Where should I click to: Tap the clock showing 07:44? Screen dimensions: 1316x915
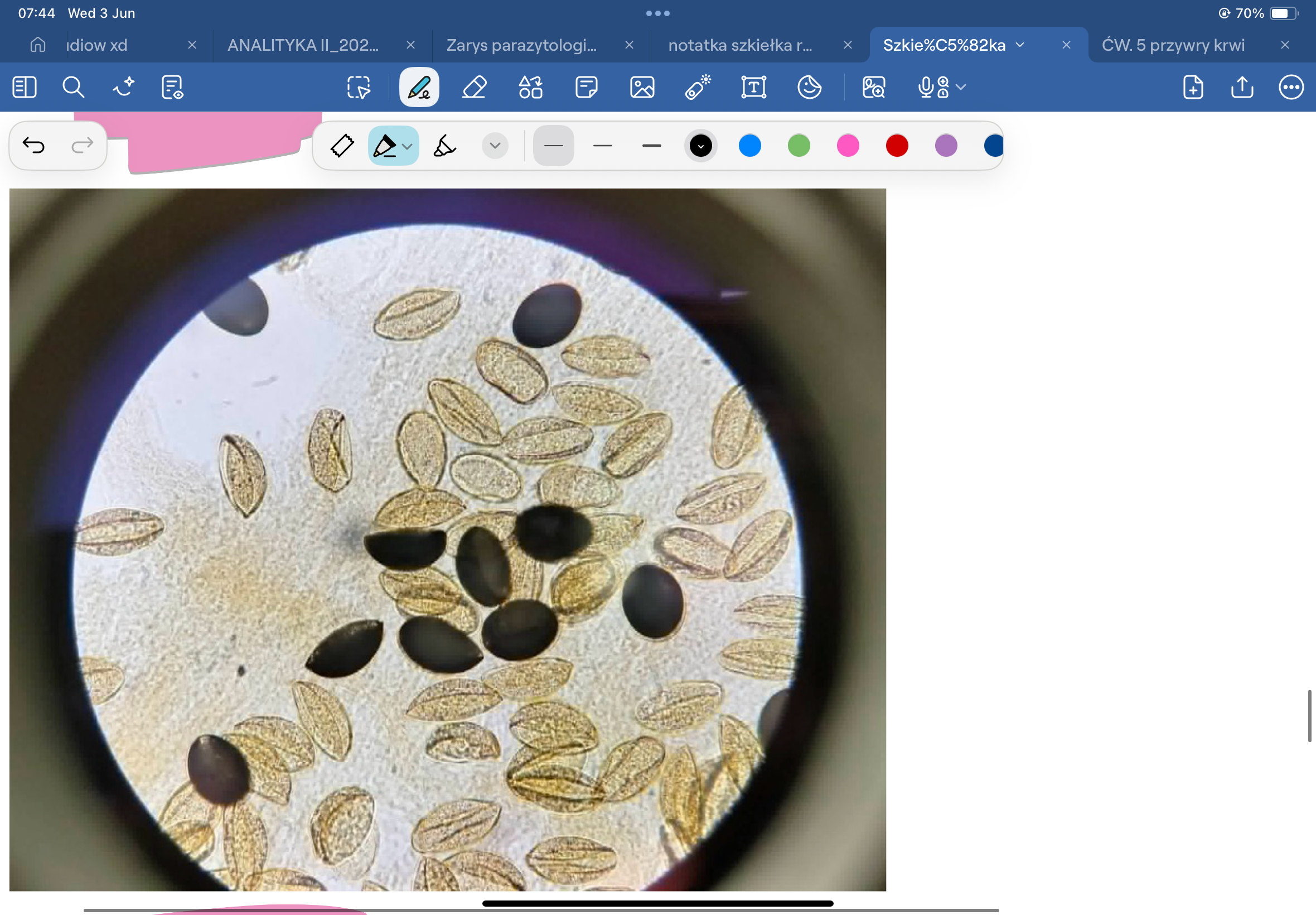[x=37, y=13]
